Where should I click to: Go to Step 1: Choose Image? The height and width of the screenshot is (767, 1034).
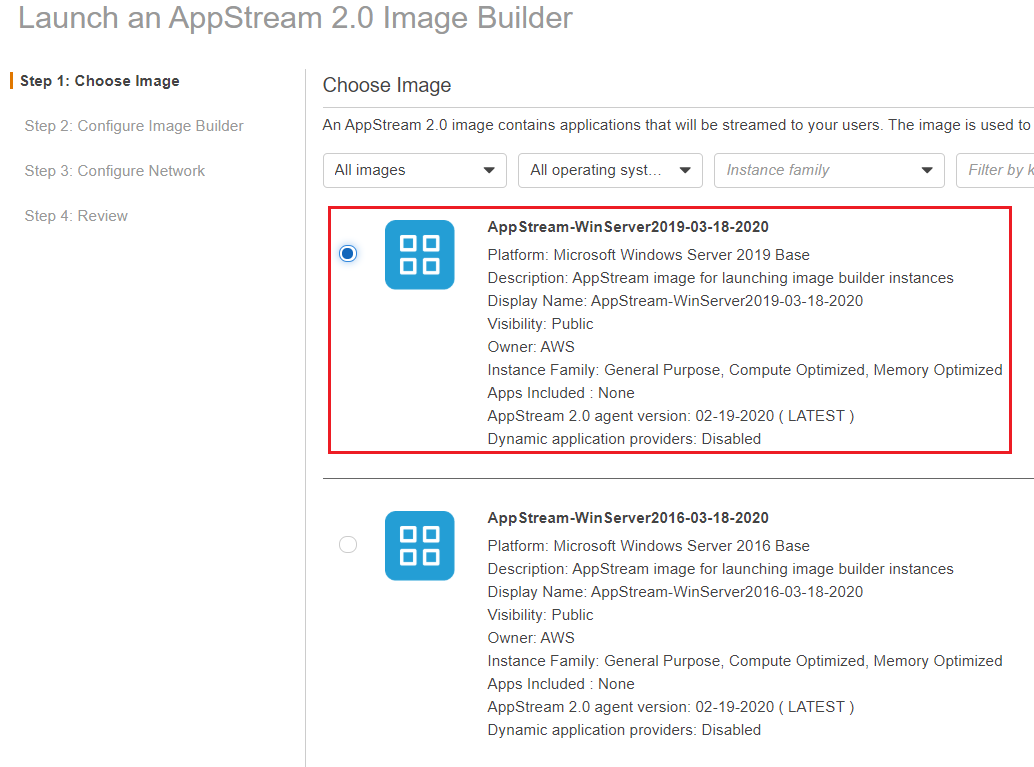pyautogui.click(x=100, y=81)
